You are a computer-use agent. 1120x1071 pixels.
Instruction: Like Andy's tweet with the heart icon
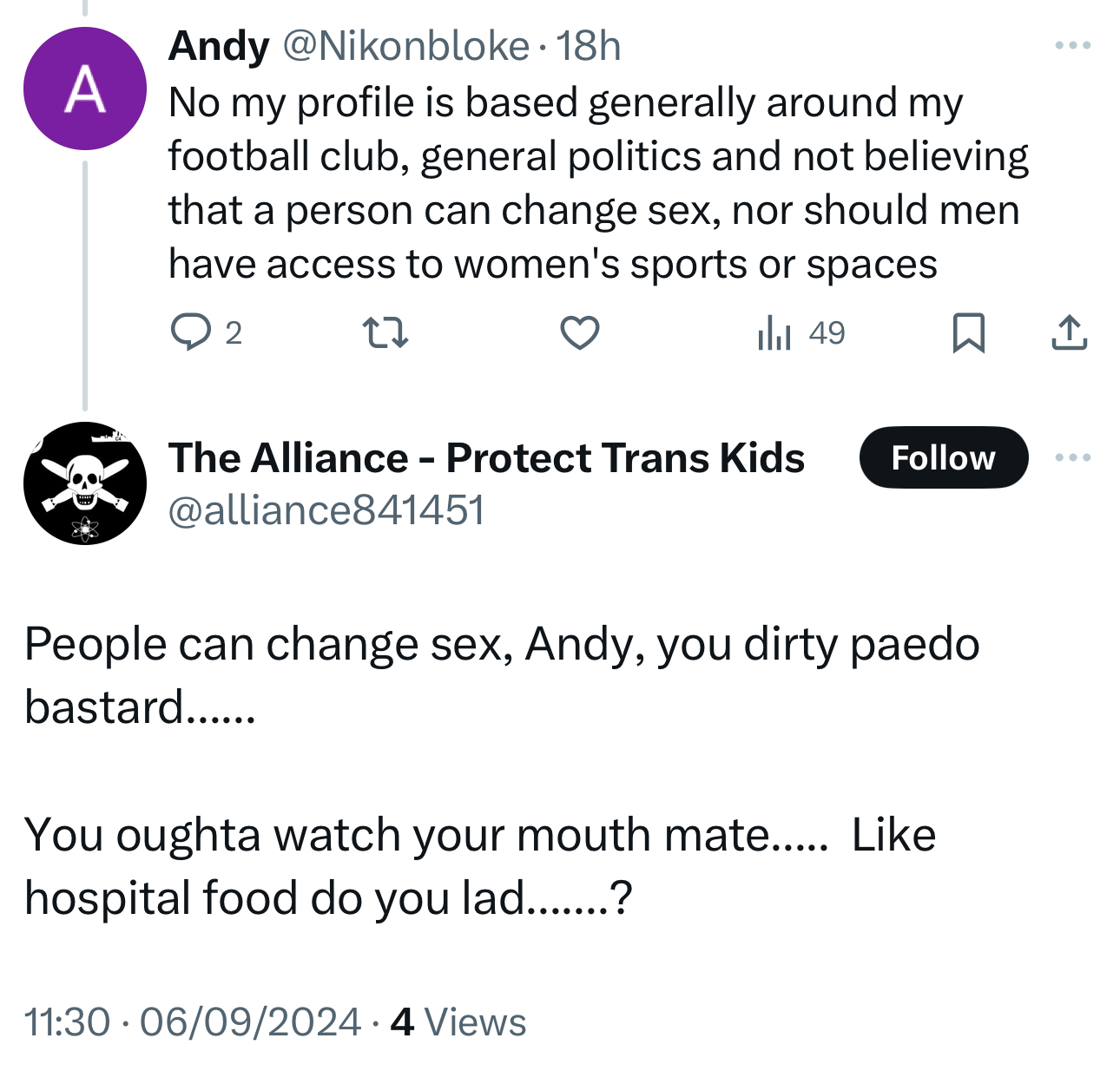[579, 332]
